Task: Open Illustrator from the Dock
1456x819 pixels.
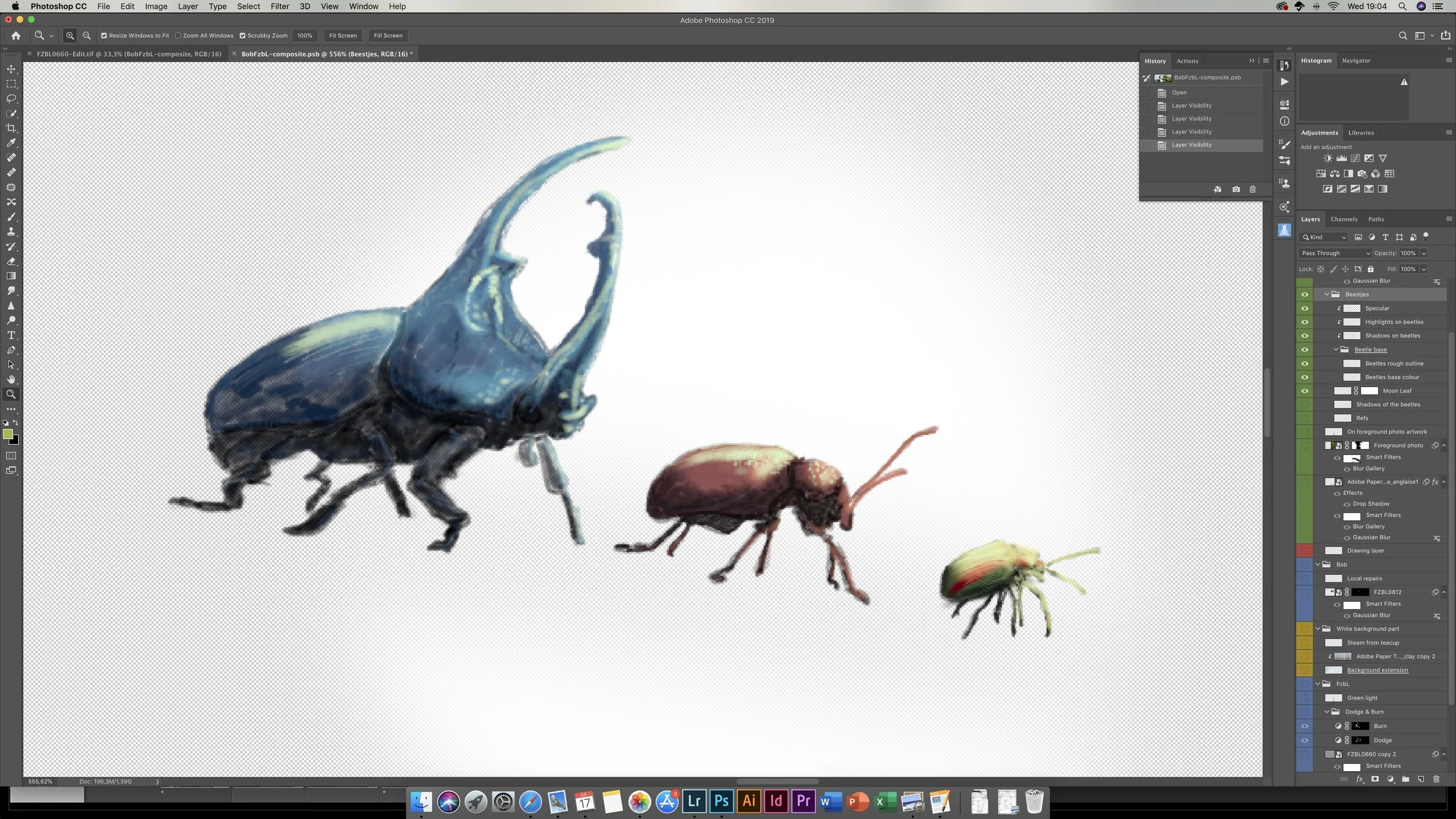Action: (749, 801)
